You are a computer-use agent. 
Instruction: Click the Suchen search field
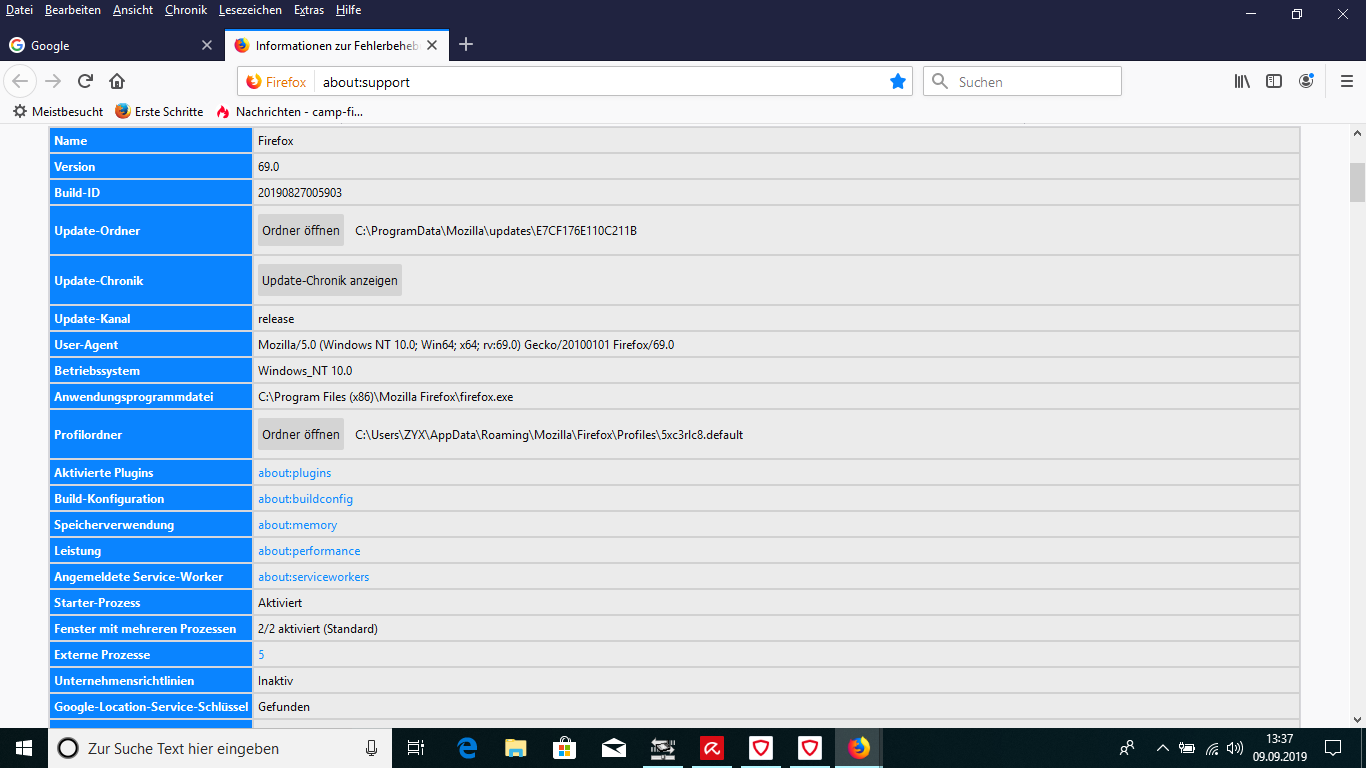coord(1022,82)
